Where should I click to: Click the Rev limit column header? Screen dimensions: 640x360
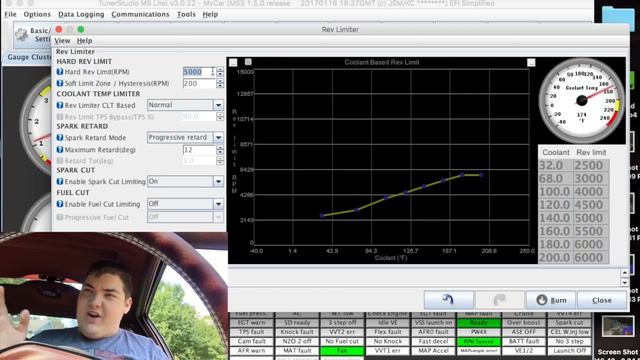point(591,153)
